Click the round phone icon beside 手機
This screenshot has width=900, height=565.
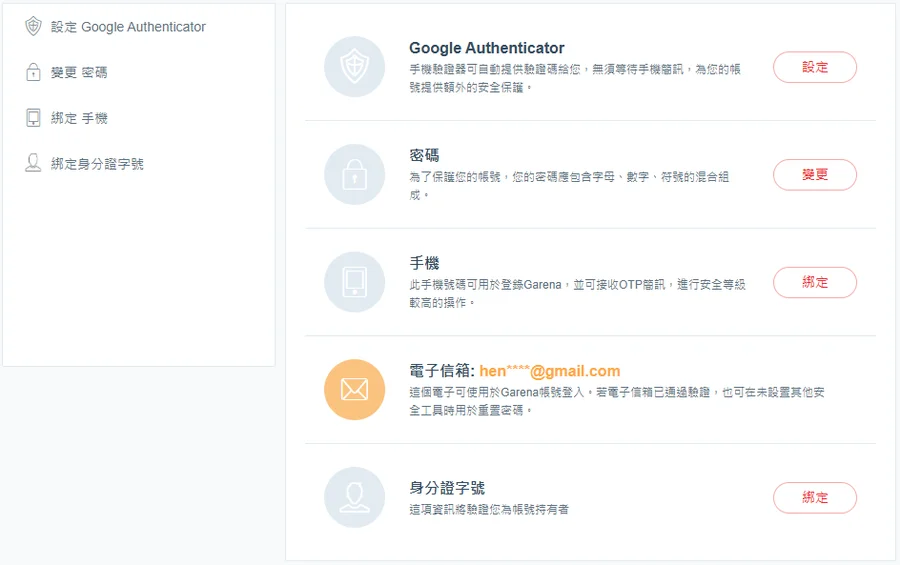(x=354, y=282)
